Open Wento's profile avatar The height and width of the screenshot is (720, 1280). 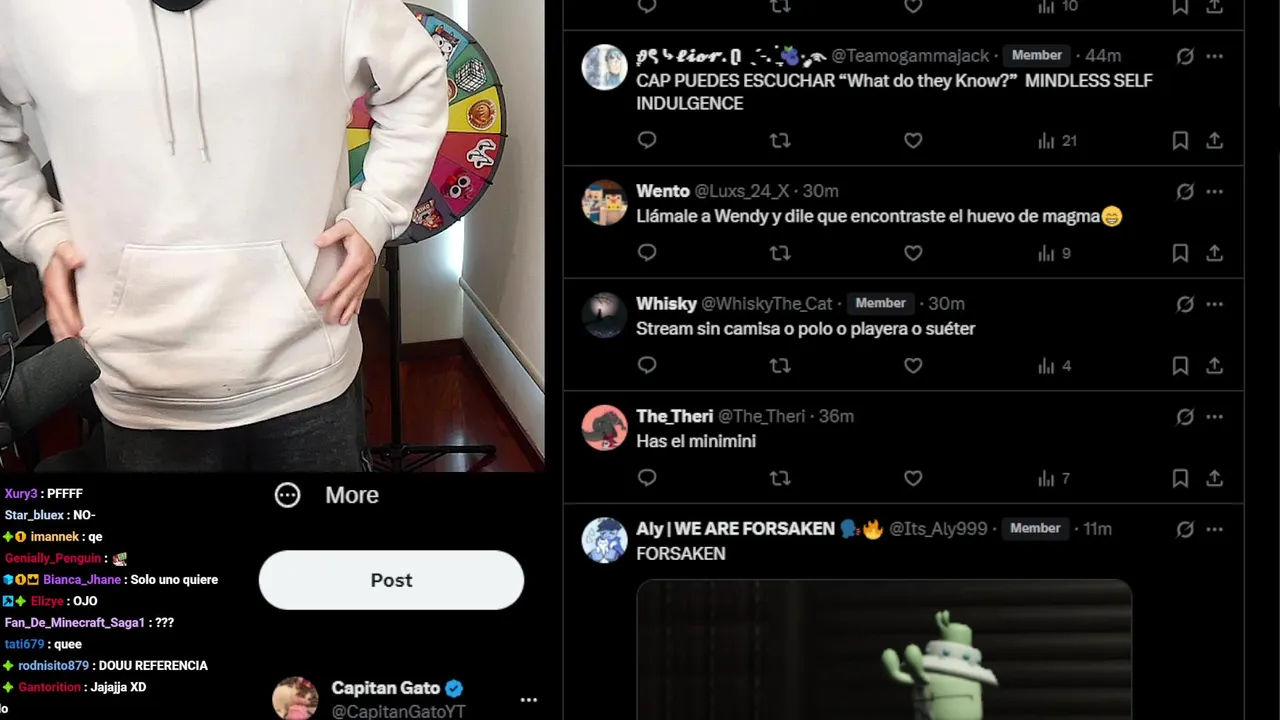[604, 203]
